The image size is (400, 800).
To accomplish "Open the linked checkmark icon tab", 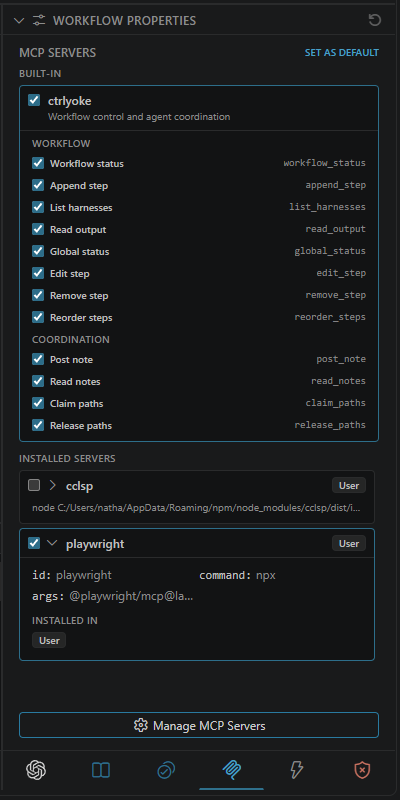I will [166, 770].
